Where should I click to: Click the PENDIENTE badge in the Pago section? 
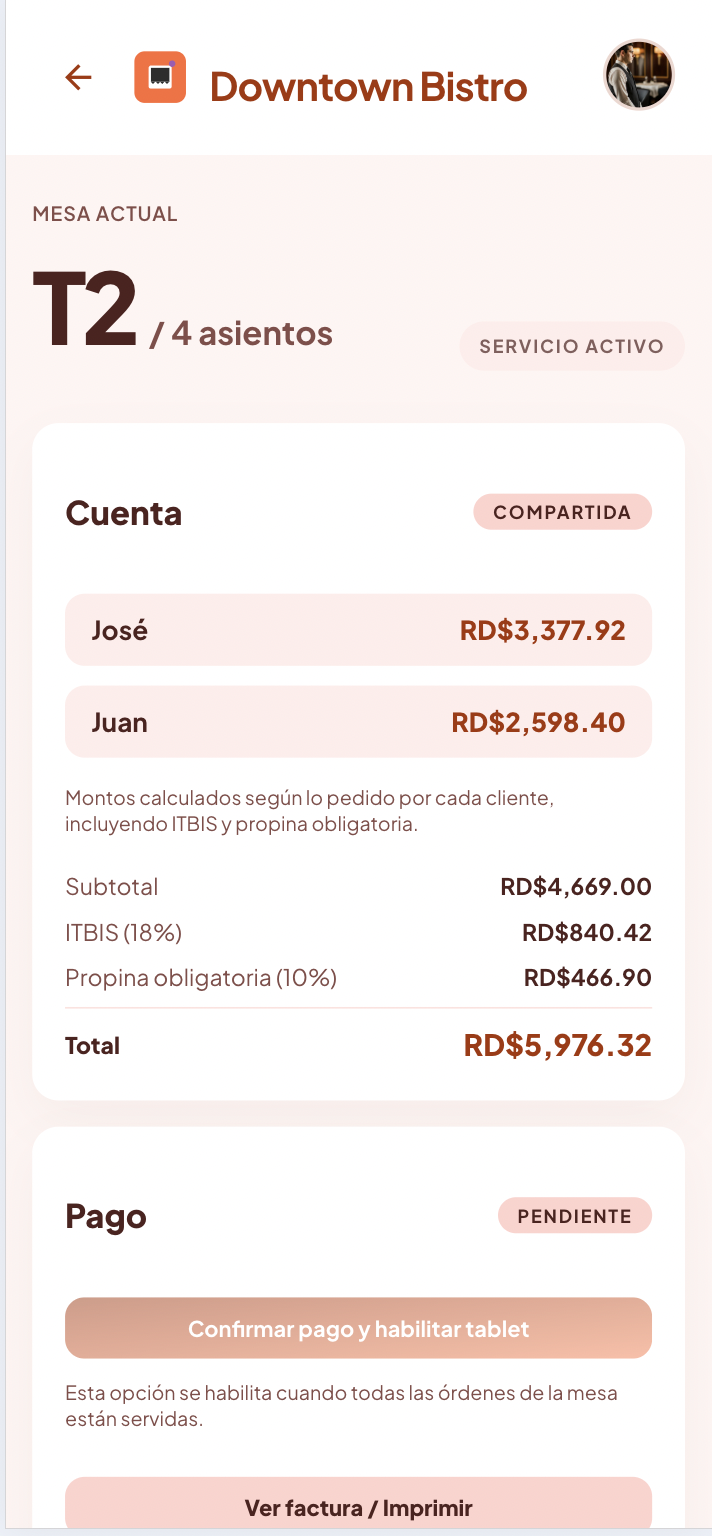(x=575, y=1215)
